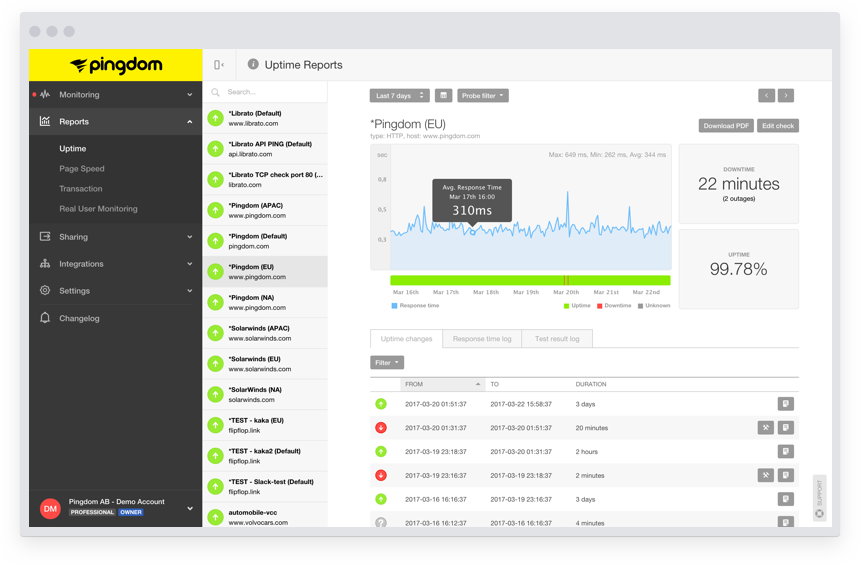The image size is (860, 564).
Task: Click the blue Response time legend swatch
Action: point(394,306)
